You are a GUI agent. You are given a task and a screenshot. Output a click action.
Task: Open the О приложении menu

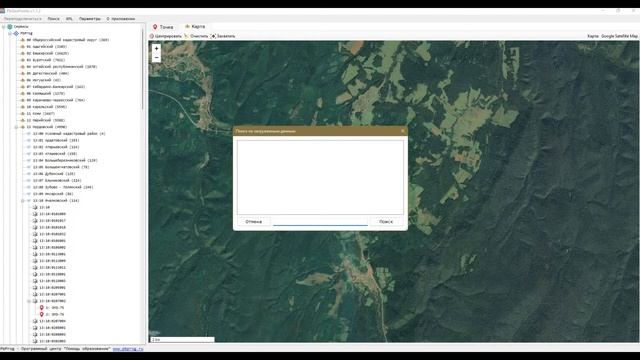(121, 19)
